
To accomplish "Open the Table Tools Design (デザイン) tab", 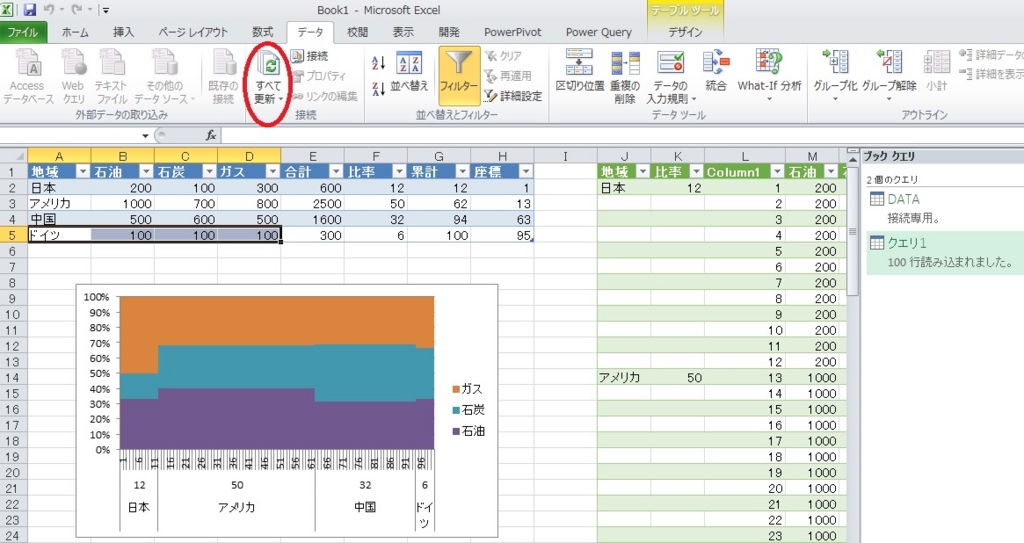I will (x=685, y=32).
